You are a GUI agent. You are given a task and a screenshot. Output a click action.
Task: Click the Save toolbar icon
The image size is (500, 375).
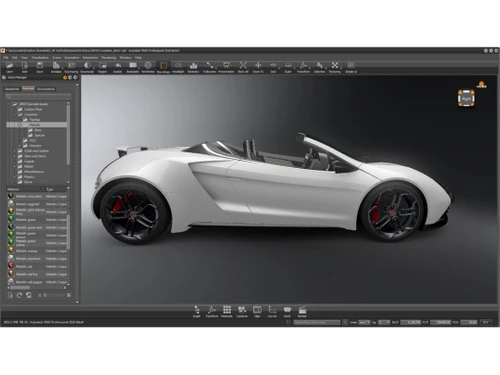click(x=40, y=65)
